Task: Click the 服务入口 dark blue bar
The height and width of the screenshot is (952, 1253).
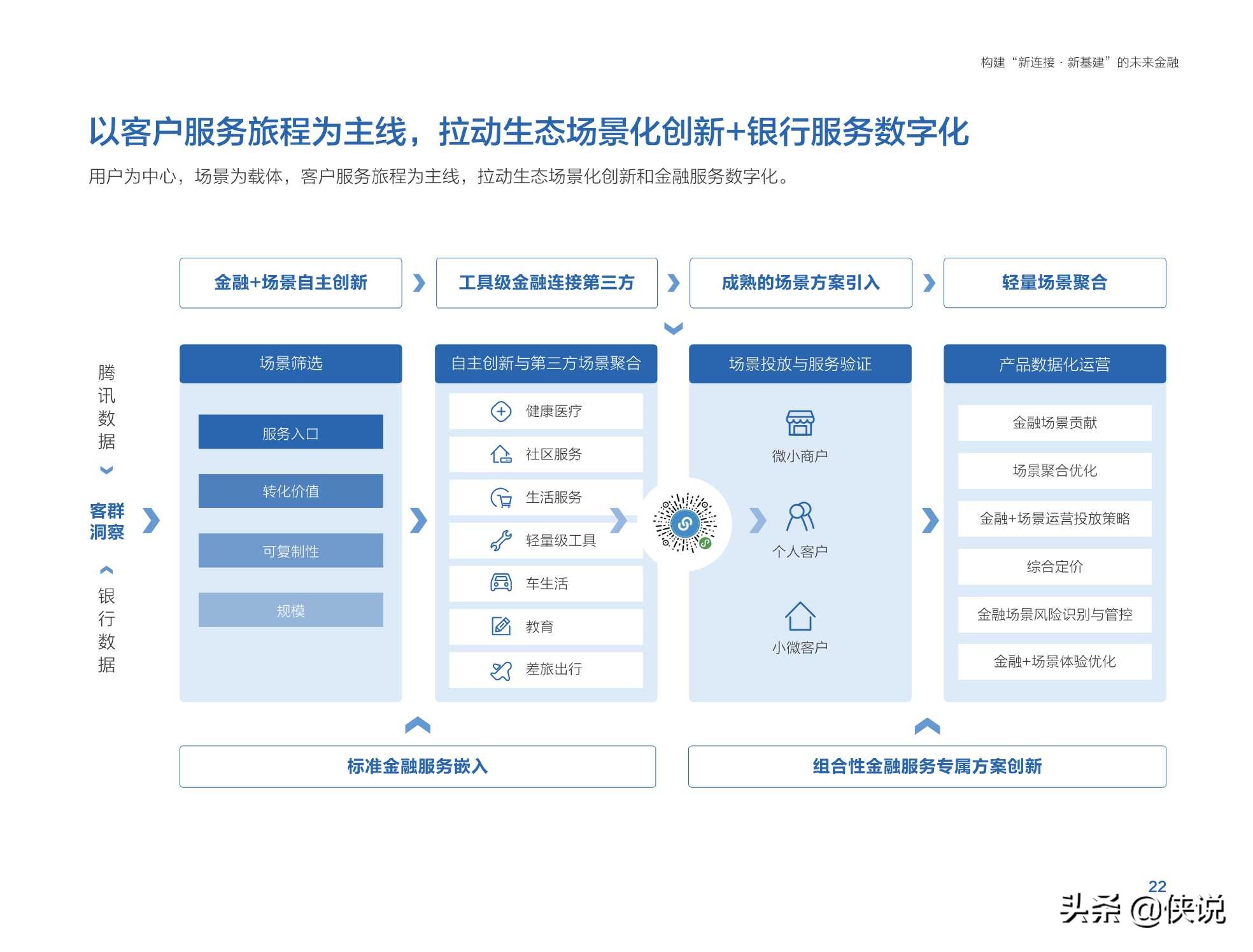Action: point(291,432)
